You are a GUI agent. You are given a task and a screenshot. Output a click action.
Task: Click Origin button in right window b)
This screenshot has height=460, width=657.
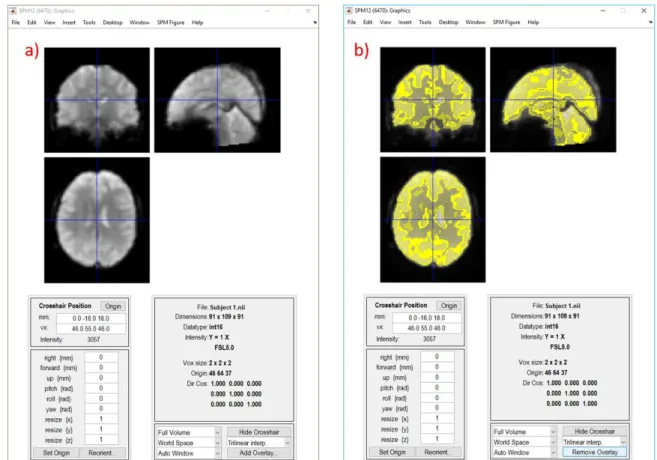(x=449, y=305)
